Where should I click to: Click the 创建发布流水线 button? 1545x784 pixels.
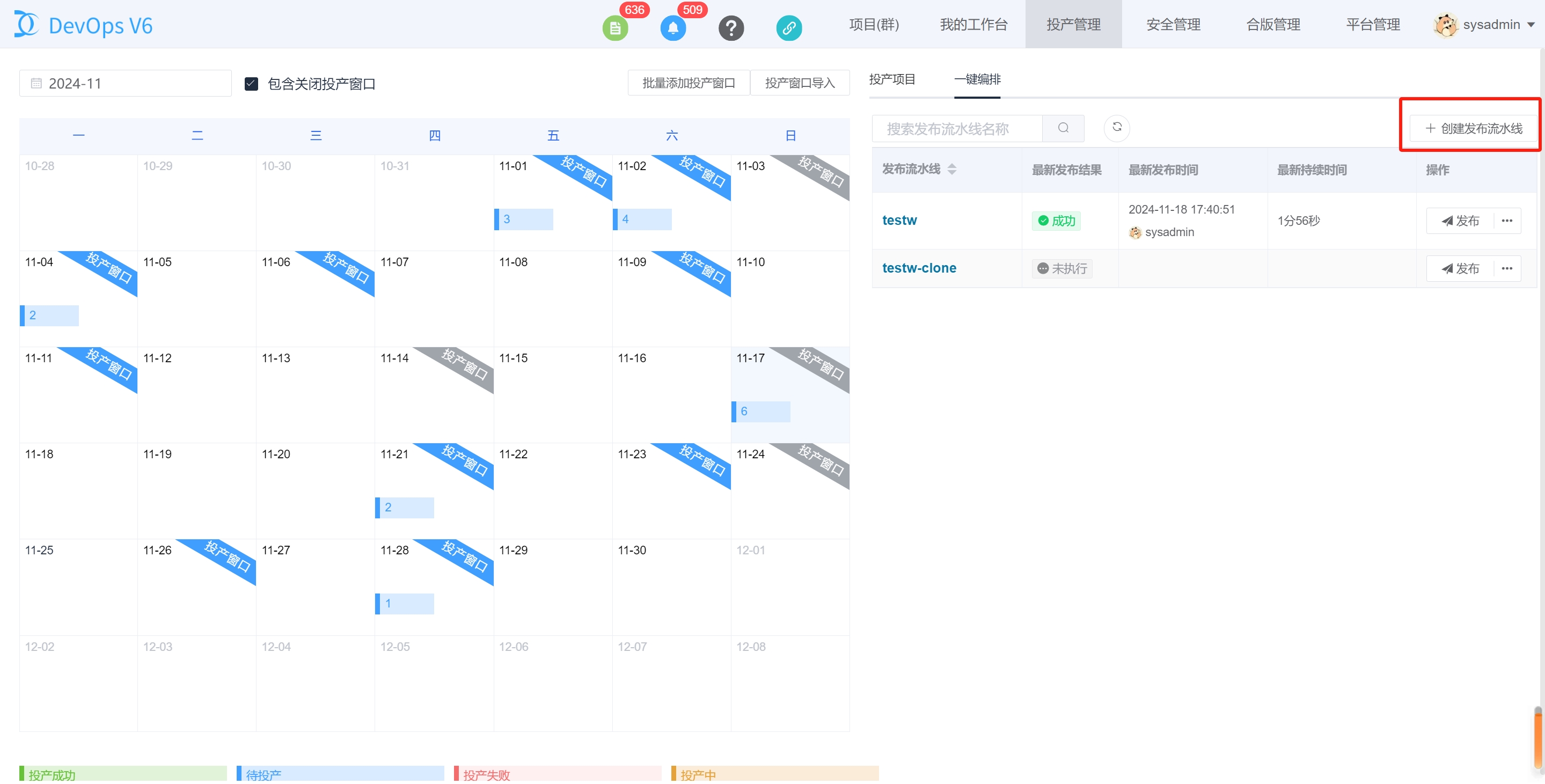(x=1473, y=128)
